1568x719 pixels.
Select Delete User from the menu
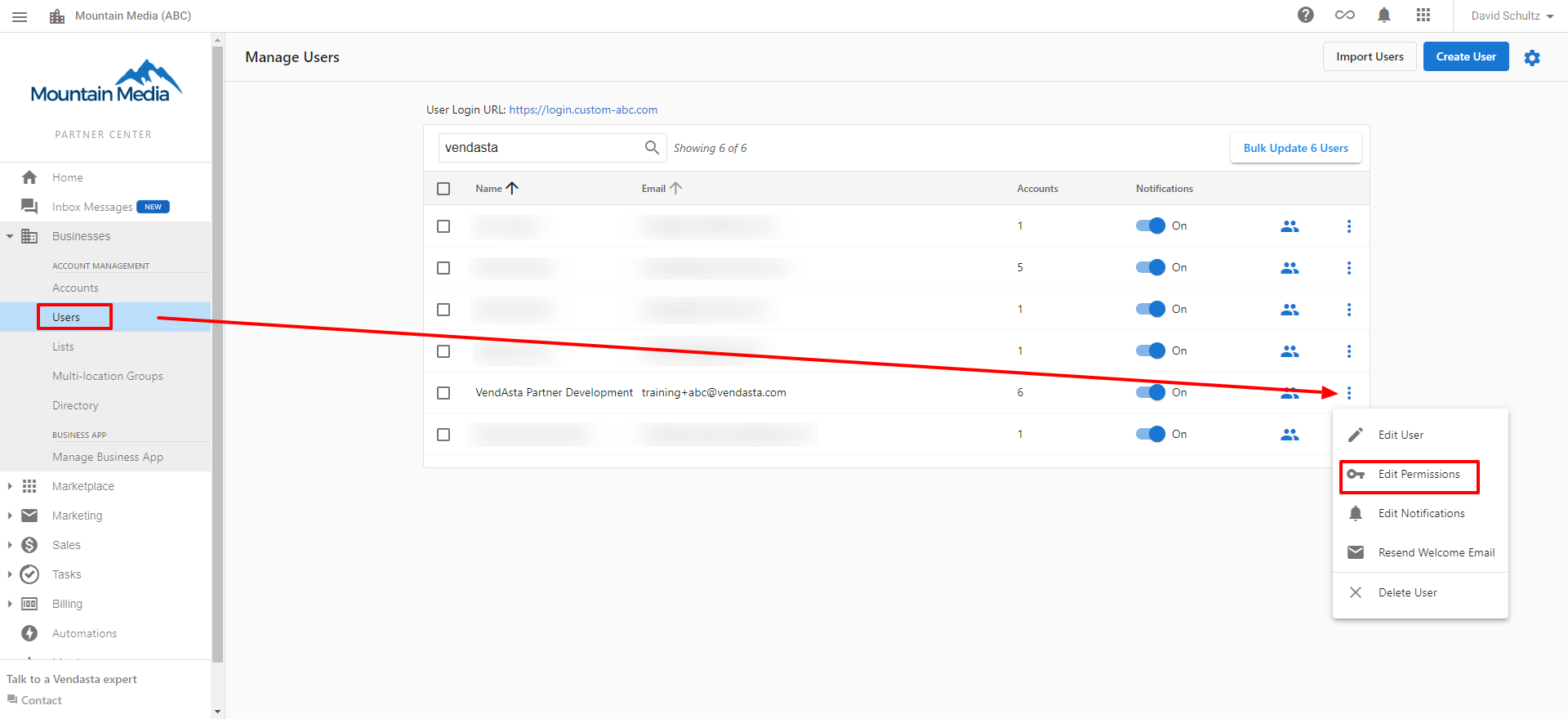click(1420, 592)
